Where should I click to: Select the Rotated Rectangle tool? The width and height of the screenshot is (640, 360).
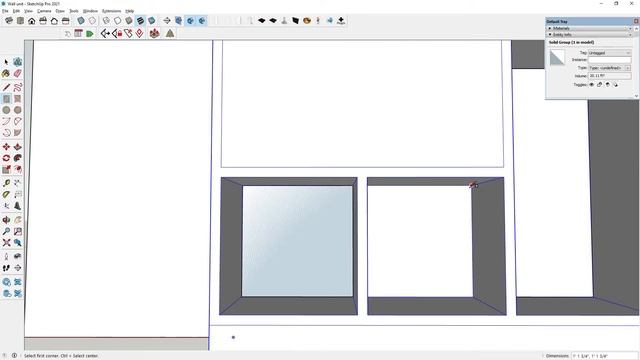[x=18, y=98]
